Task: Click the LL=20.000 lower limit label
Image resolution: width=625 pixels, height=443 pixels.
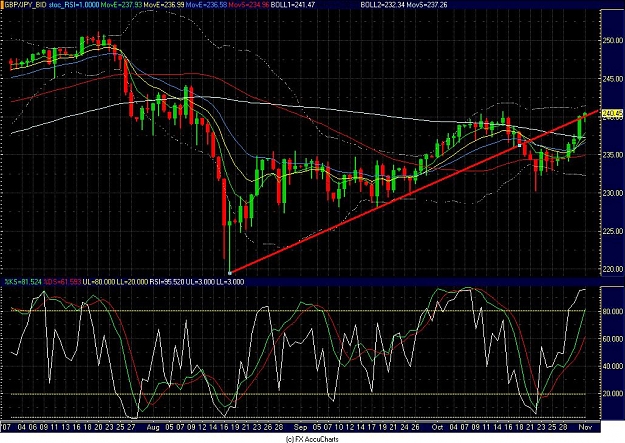Action: coord(132,282)
